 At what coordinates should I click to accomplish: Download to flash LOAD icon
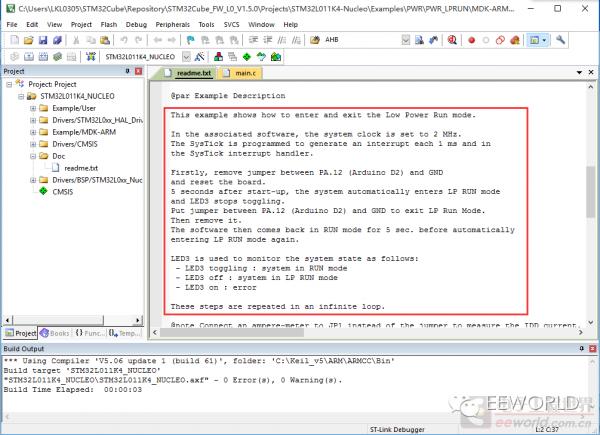(91, 57)
